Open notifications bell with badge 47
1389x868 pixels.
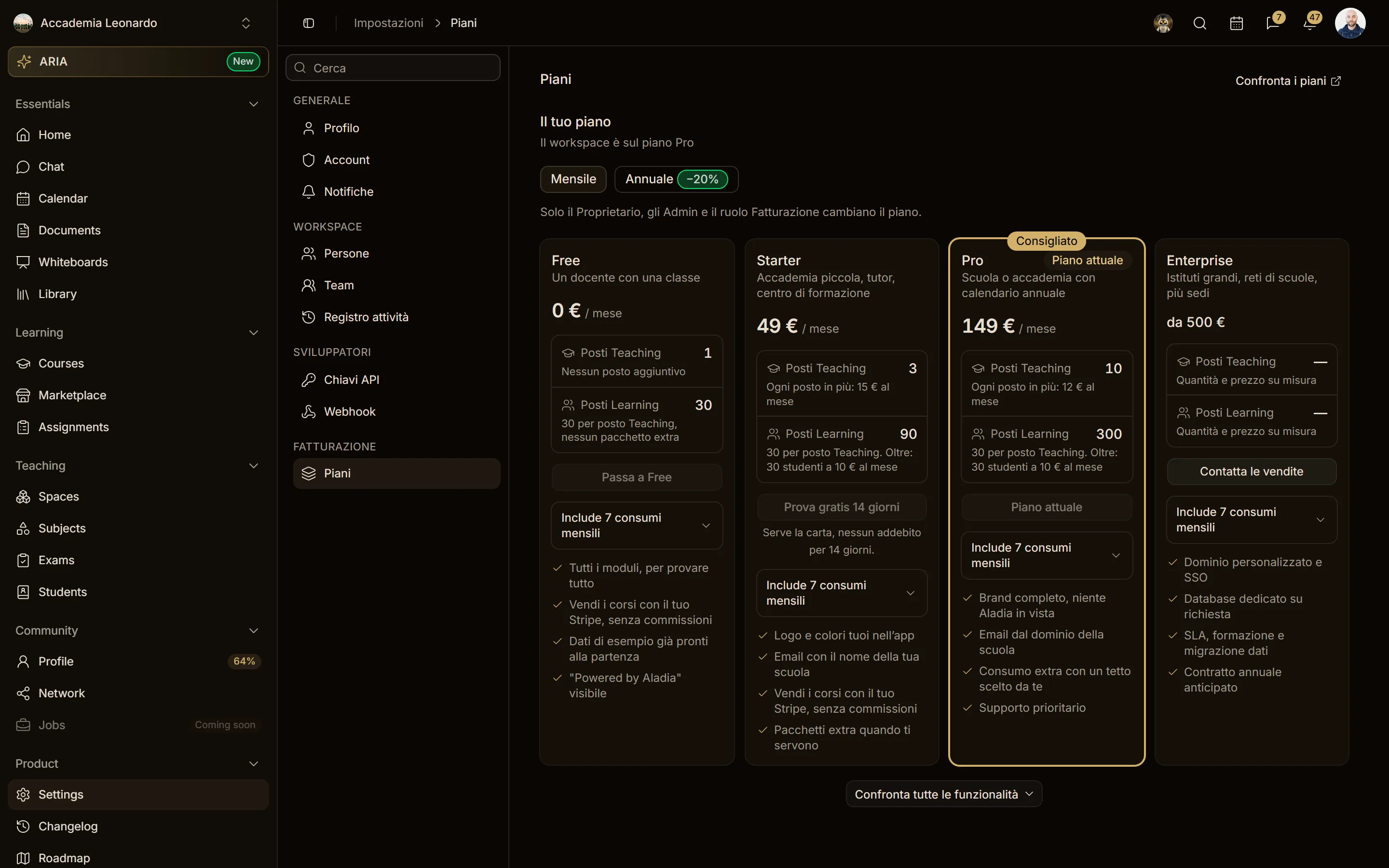coord(1310,22)
